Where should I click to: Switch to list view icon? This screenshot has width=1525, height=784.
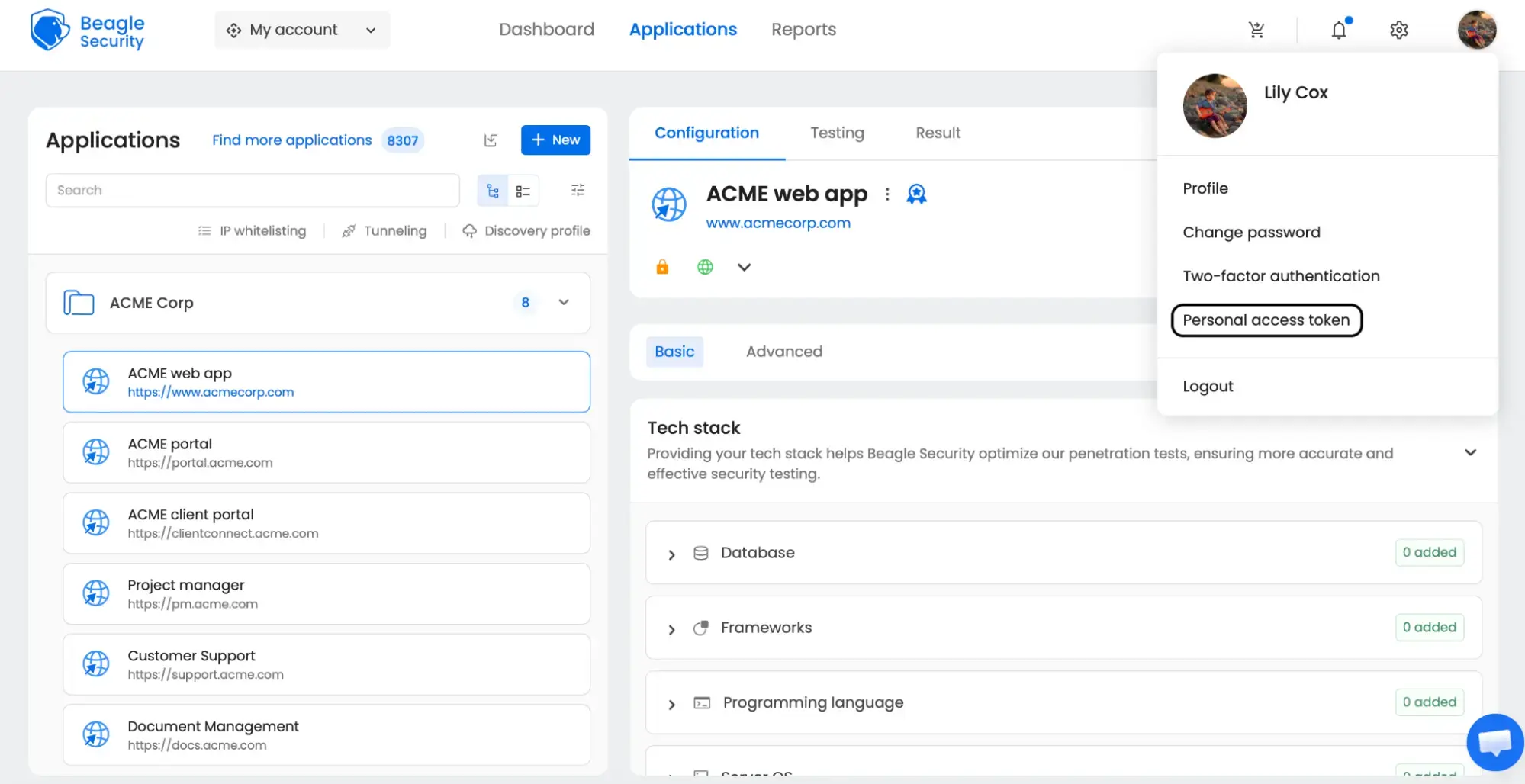point(523,191)
